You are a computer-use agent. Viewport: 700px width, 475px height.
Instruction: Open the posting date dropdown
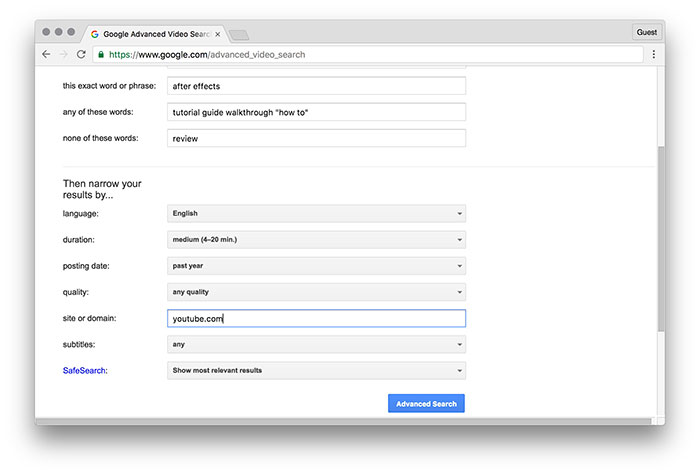(316, 265)
